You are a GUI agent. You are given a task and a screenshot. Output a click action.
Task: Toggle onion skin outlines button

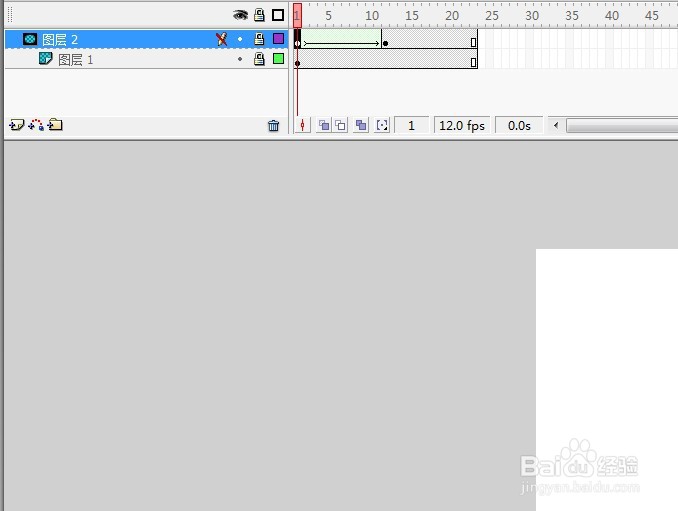(x=341, y=126)
